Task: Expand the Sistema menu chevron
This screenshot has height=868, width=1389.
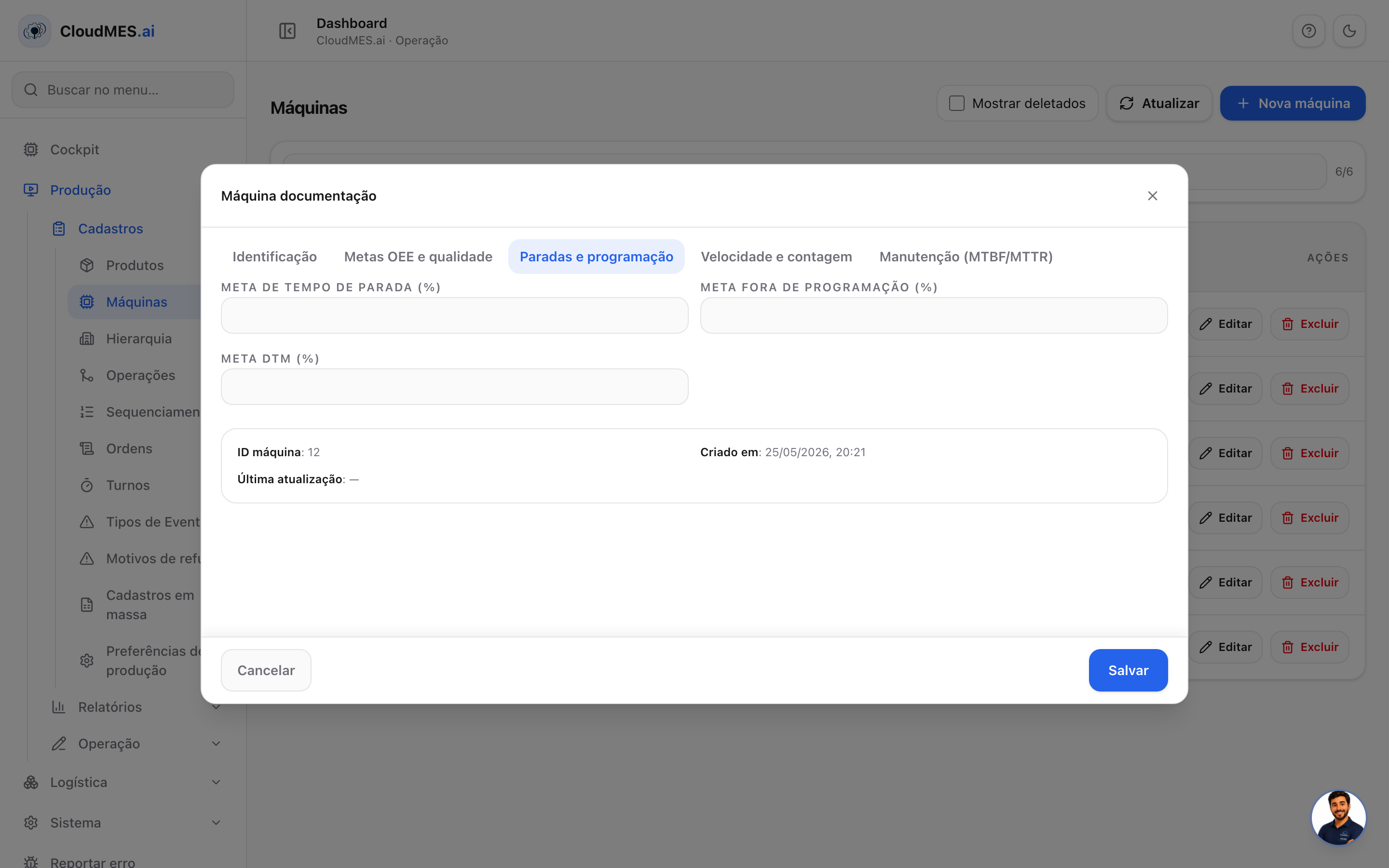Action: [216, 823]
